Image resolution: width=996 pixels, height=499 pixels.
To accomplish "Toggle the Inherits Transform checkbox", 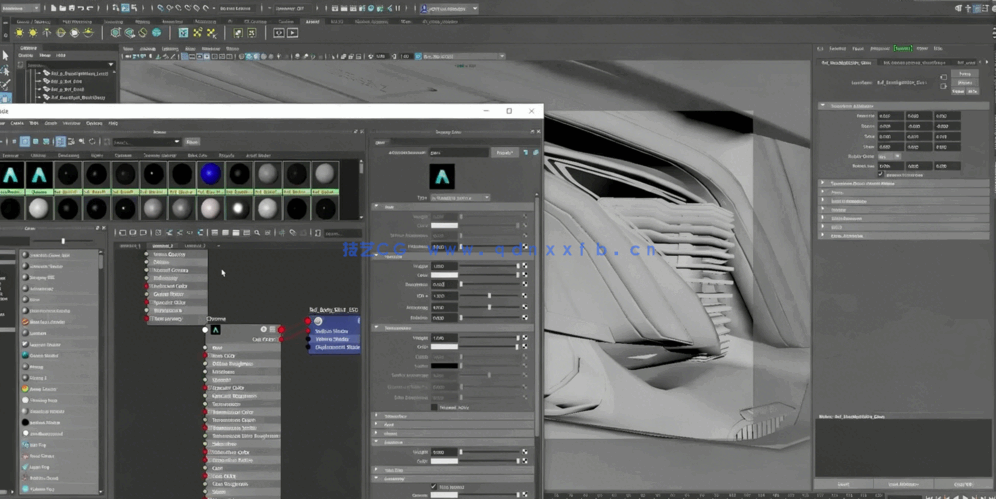I will 880,174.
